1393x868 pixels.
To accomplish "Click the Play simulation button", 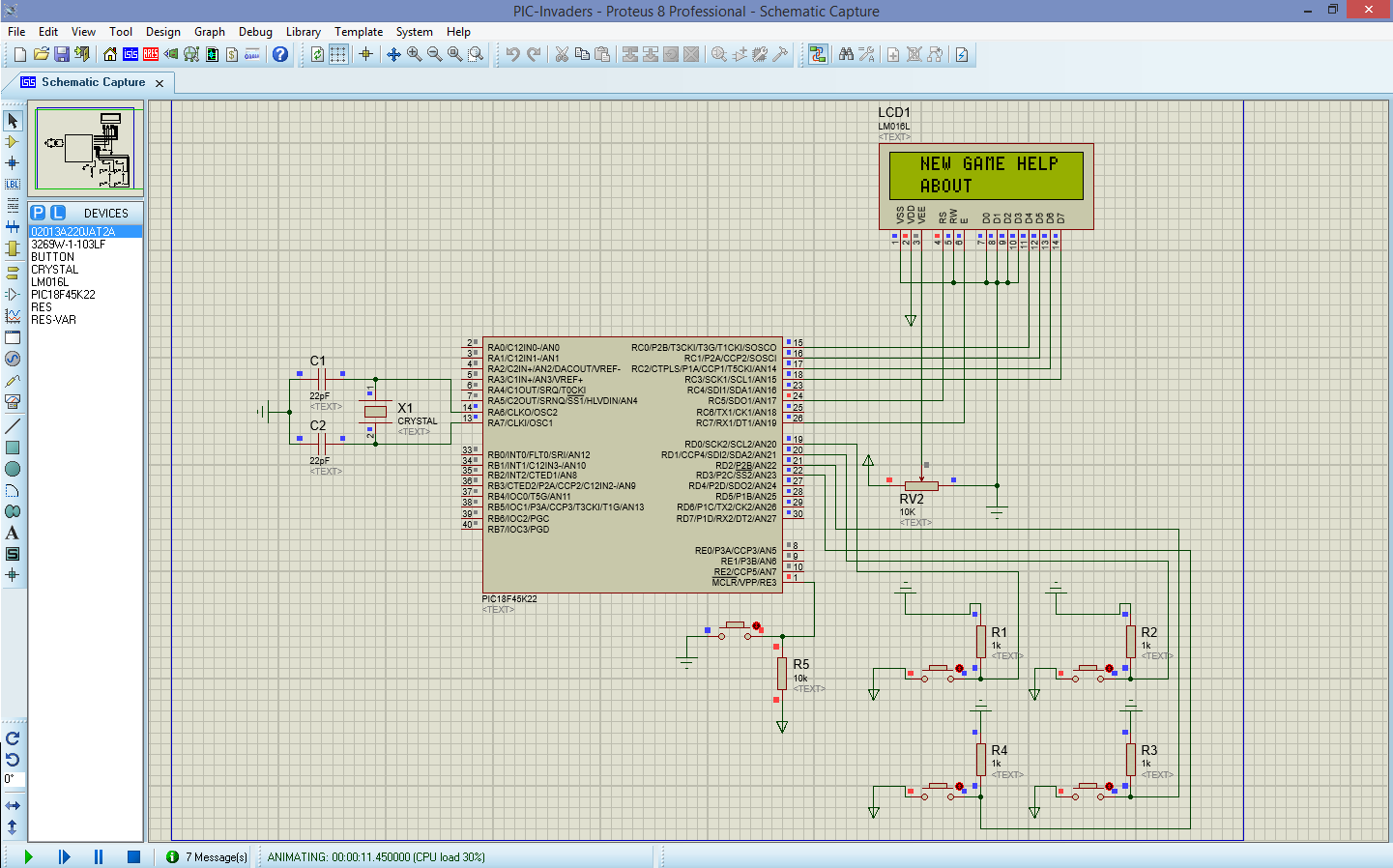I will [28, 856].
